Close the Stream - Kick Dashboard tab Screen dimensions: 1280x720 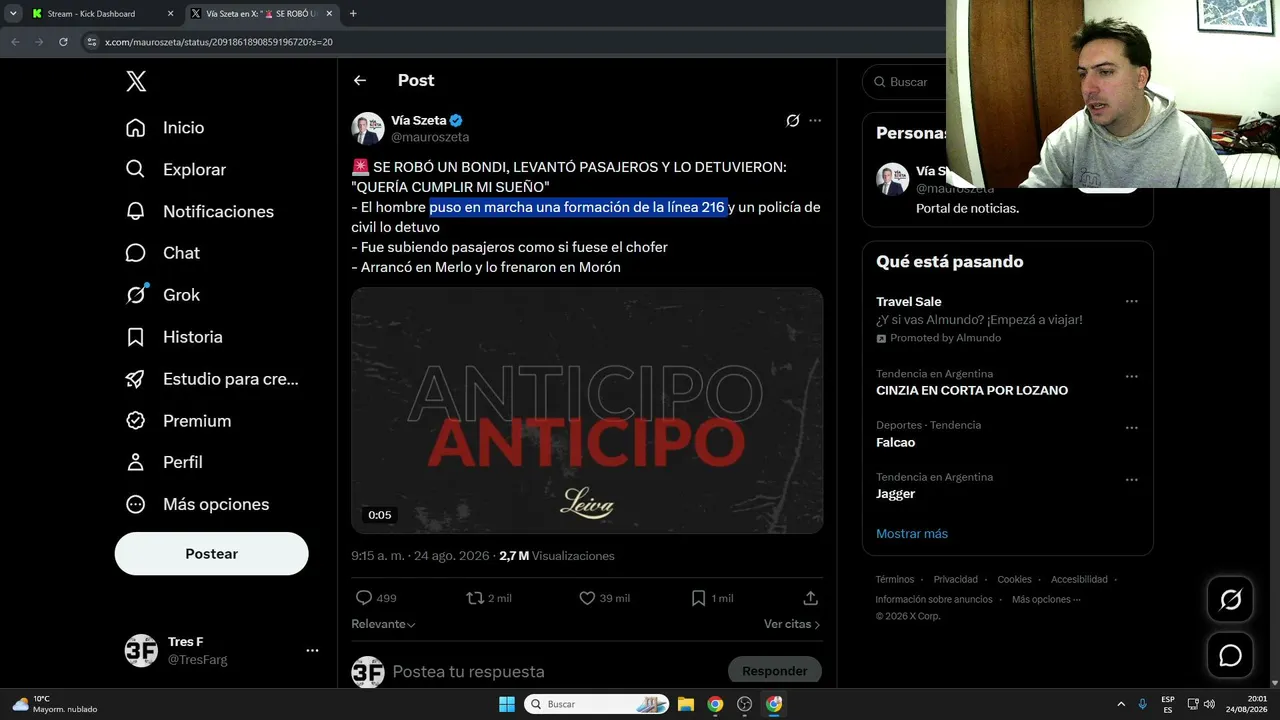coord(170,14)
